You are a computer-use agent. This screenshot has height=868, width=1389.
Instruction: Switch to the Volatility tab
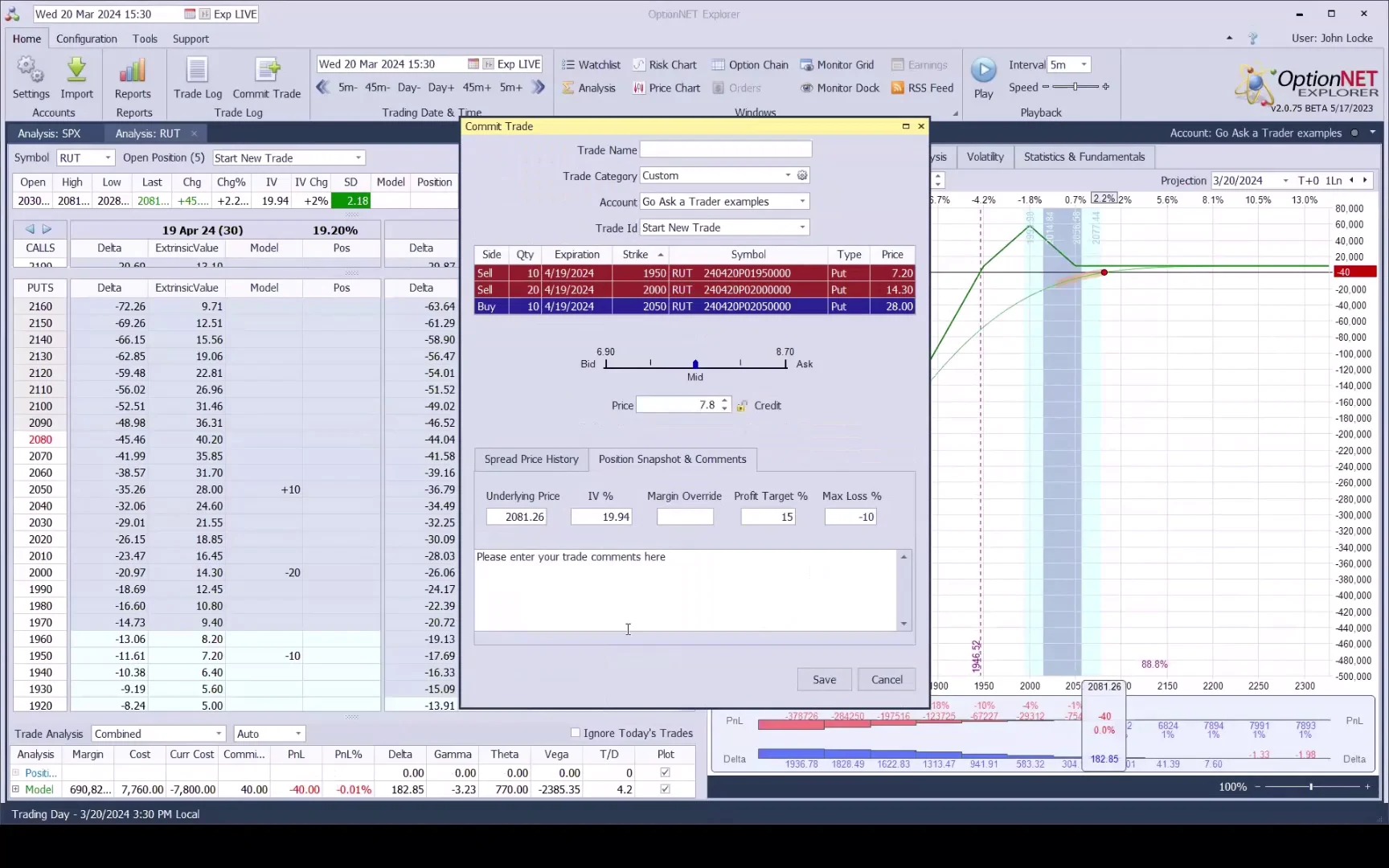point(985,157)
